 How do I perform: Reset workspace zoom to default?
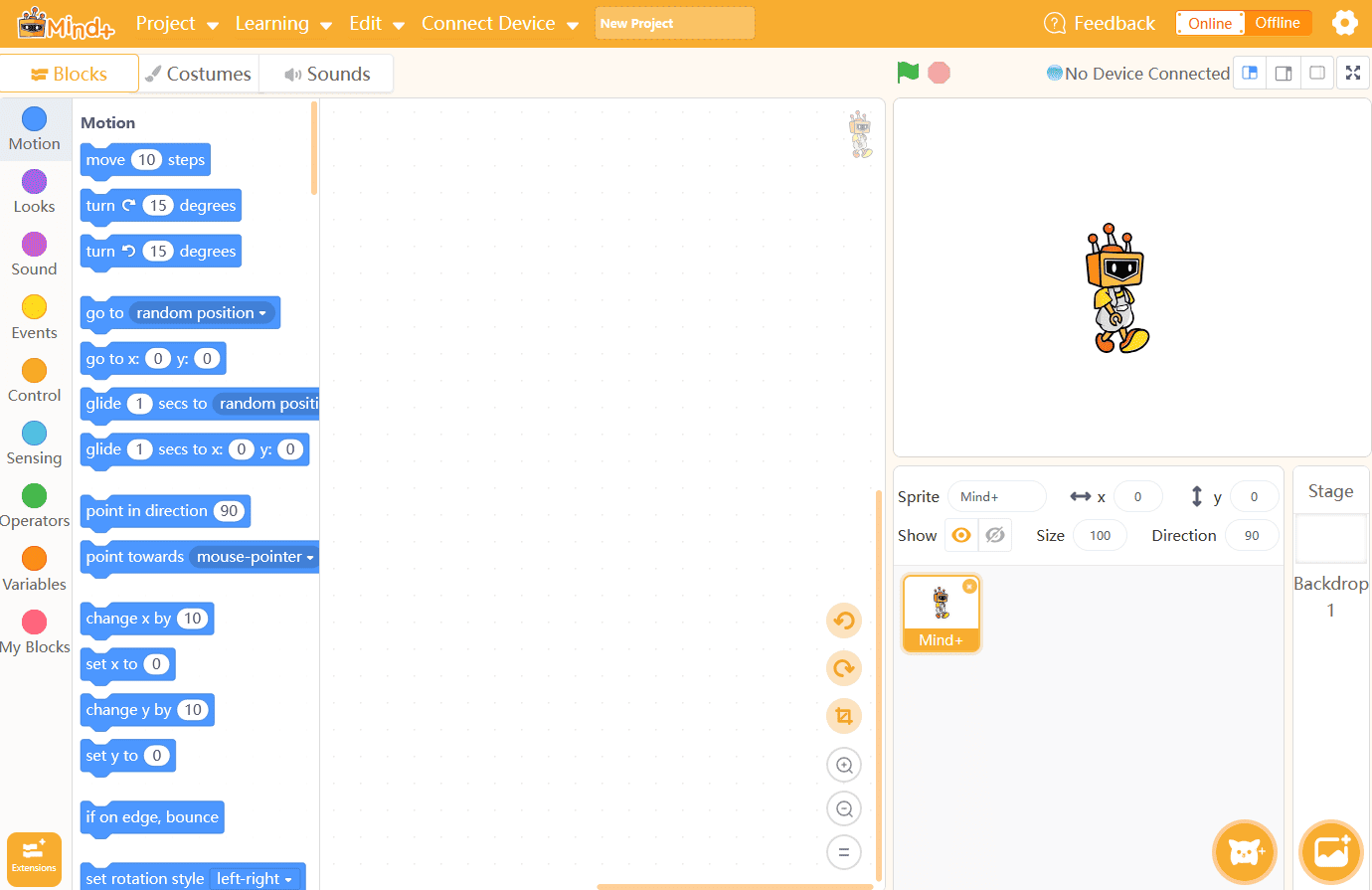[x=844, y=852]
